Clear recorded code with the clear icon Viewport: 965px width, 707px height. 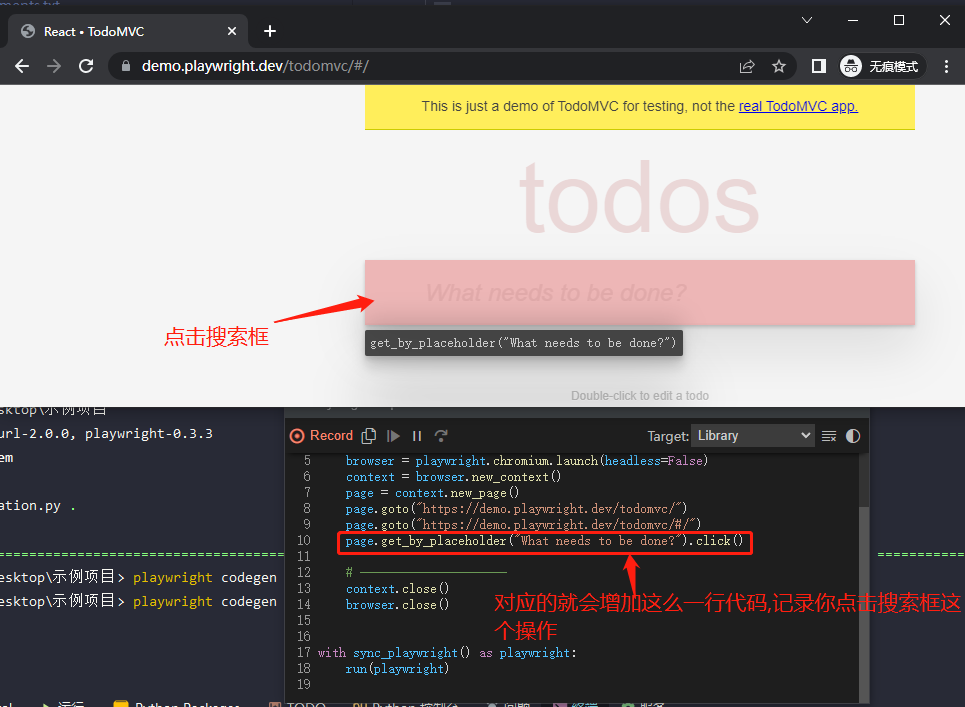(x=829, y=436)
